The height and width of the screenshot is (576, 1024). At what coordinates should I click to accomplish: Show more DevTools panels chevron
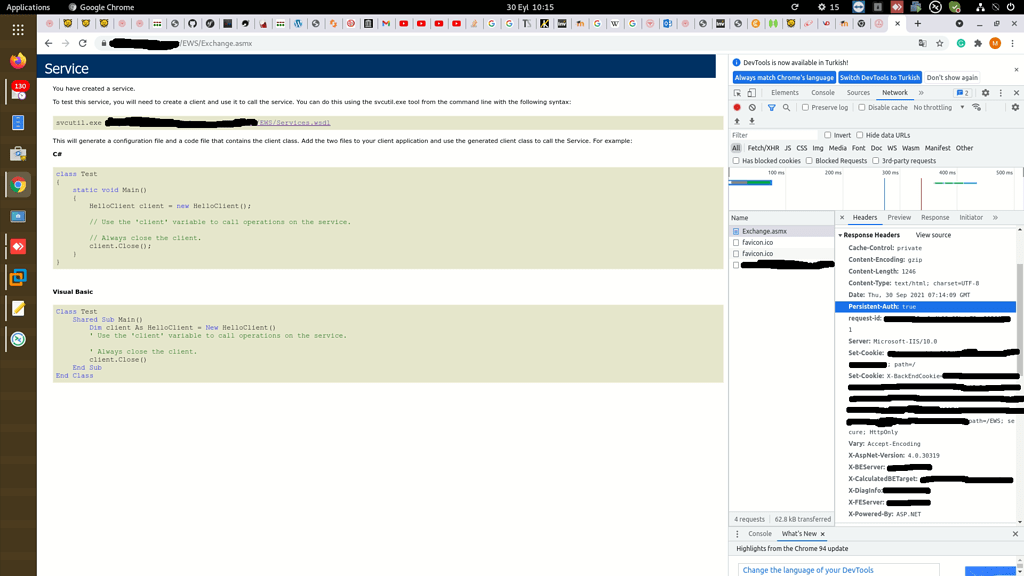[x=921, y=93]
